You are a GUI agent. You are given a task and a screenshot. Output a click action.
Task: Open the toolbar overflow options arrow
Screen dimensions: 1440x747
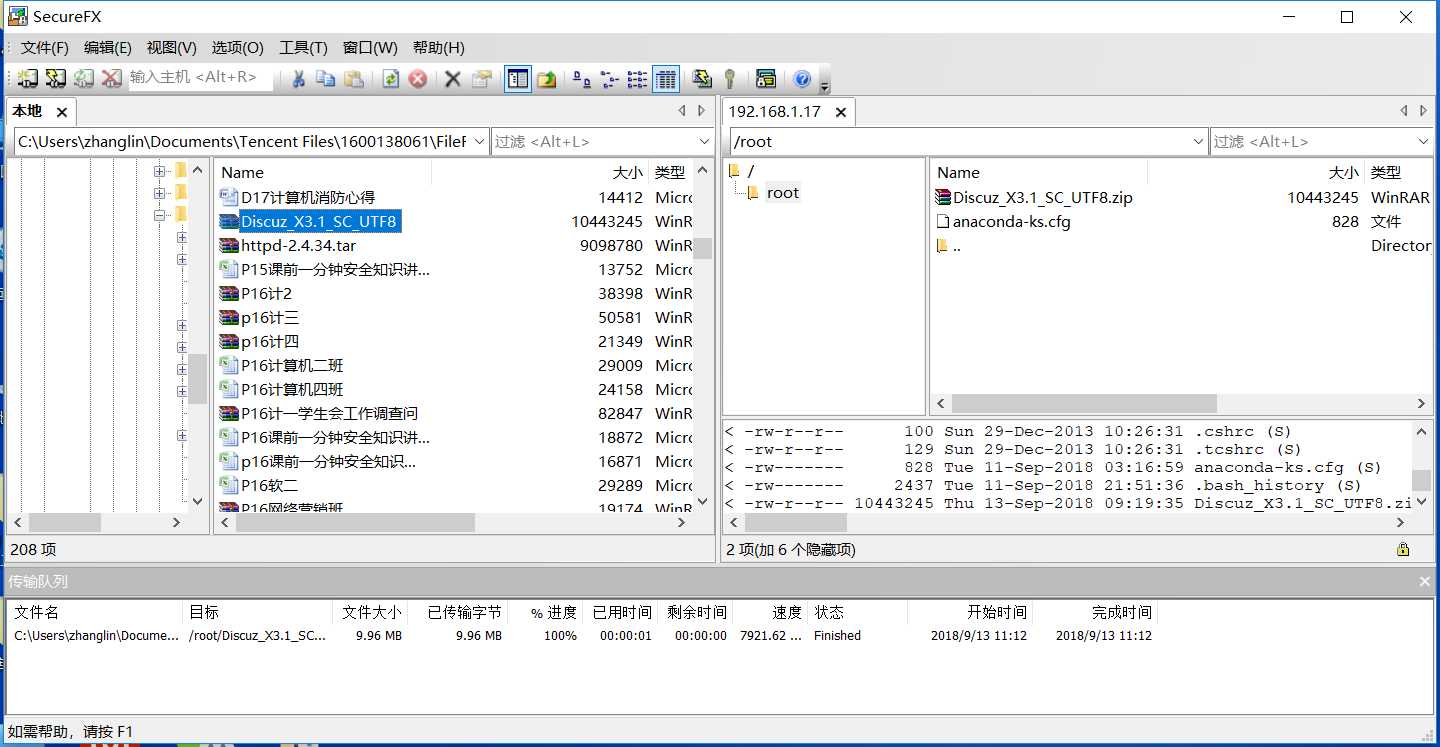pos(825,84)
